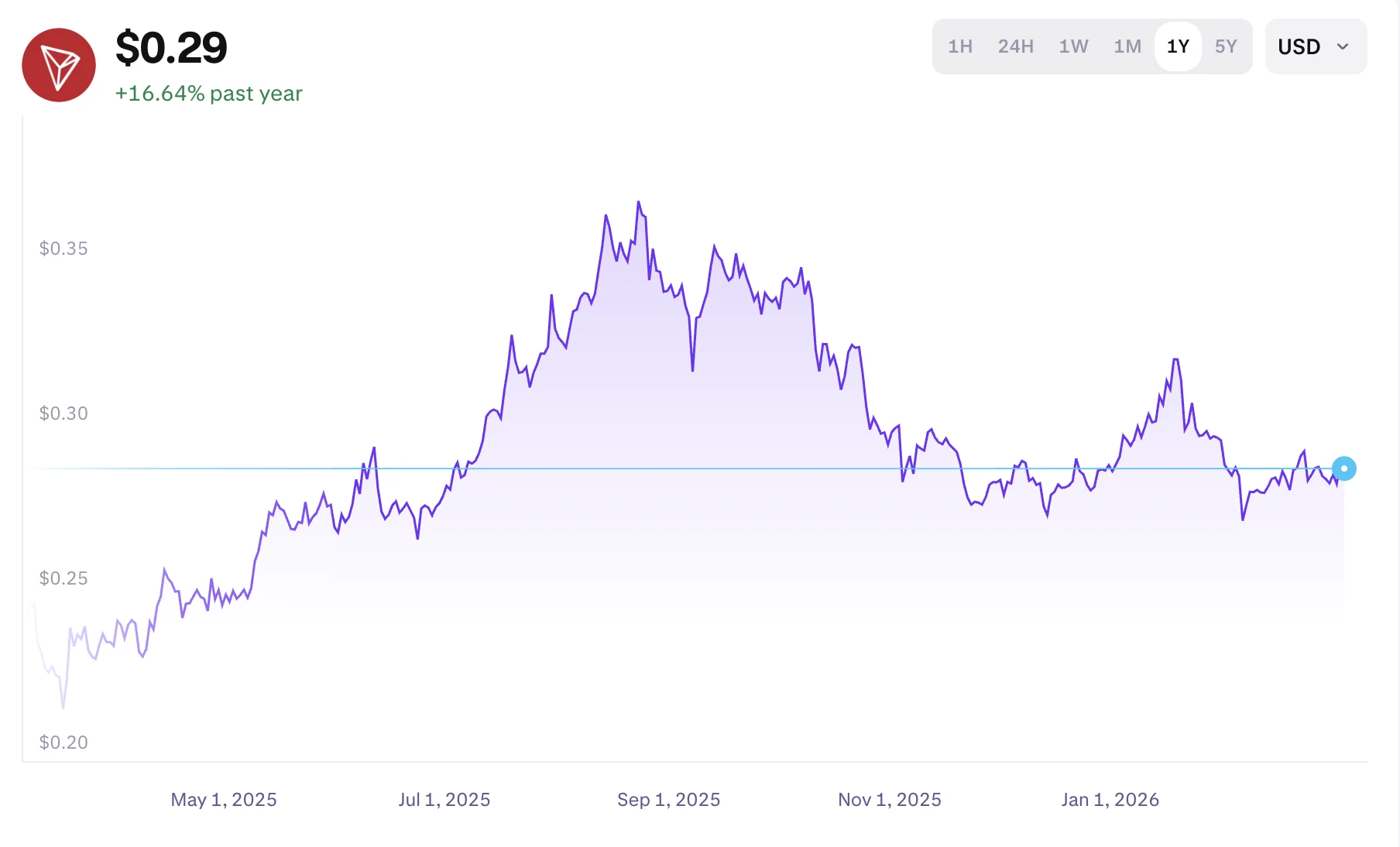Select the 1H time range
Image resolution: width=1400 pixels, height=847 pixels.
[x=960, y=46]
